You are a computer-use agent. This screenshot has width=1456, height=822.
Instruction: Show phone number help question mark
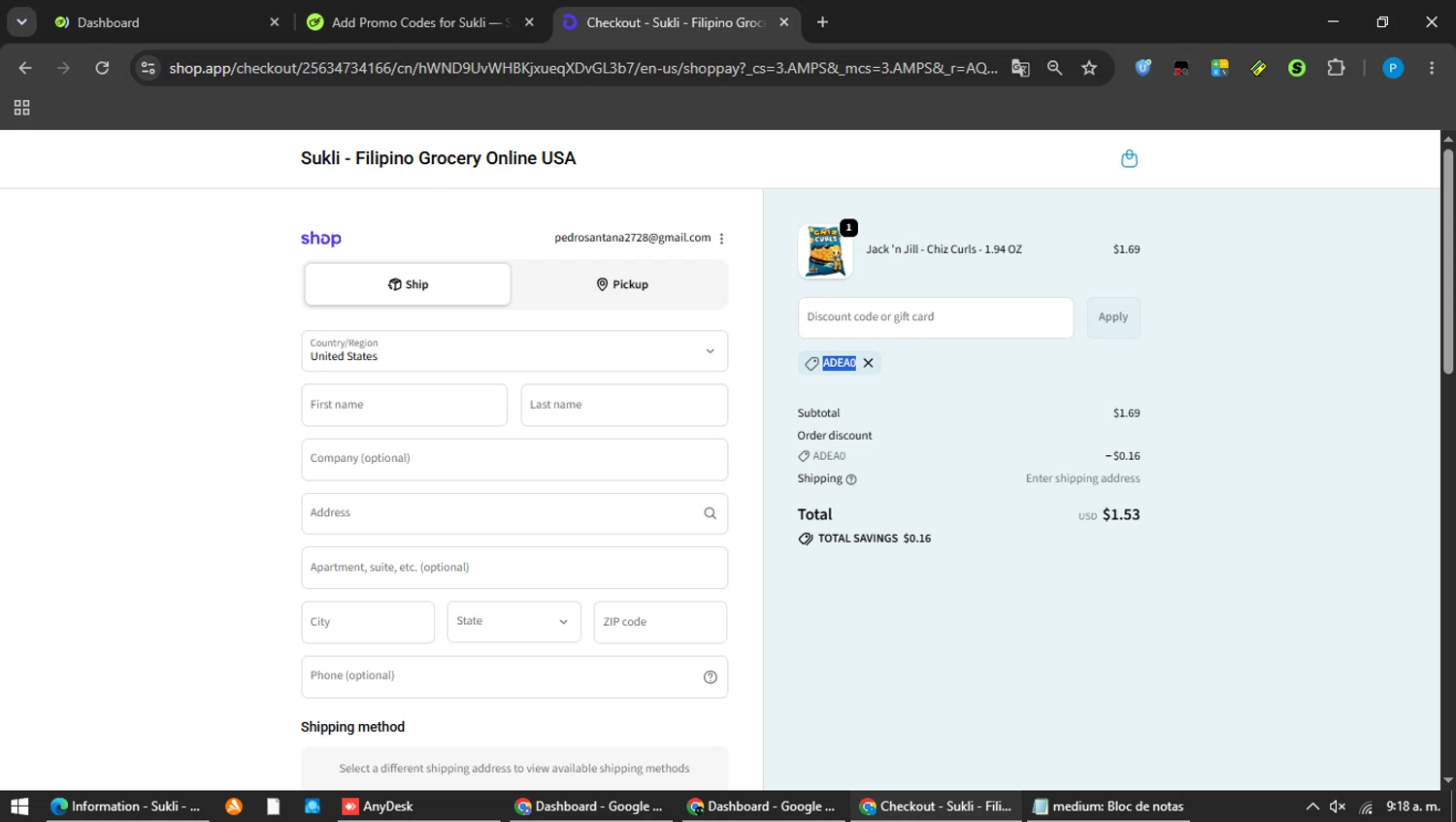point(710,677)
